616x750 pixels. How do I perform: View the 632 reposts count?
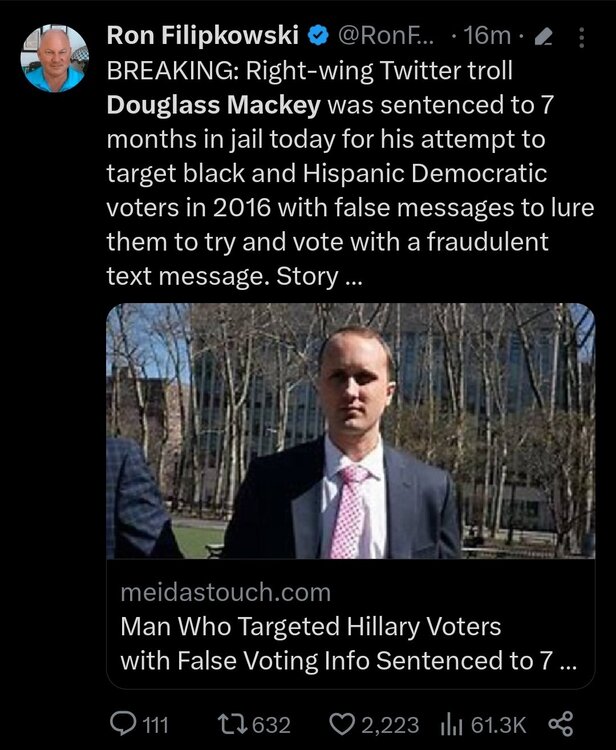271,725
